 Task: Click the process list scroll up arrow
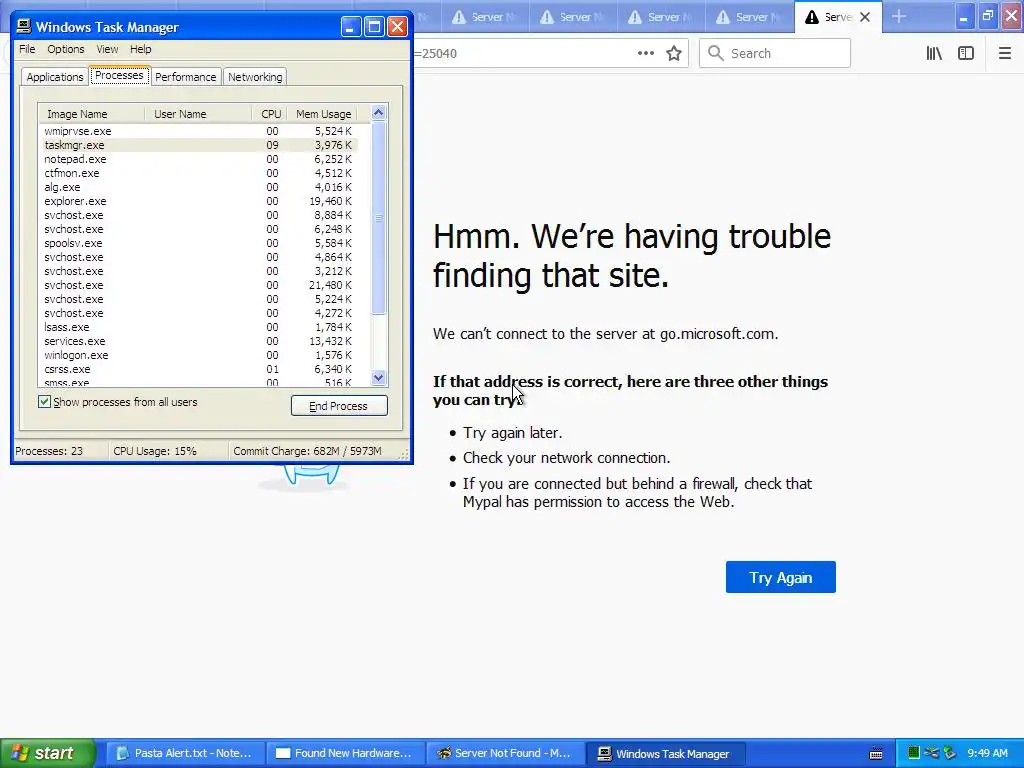378,113
